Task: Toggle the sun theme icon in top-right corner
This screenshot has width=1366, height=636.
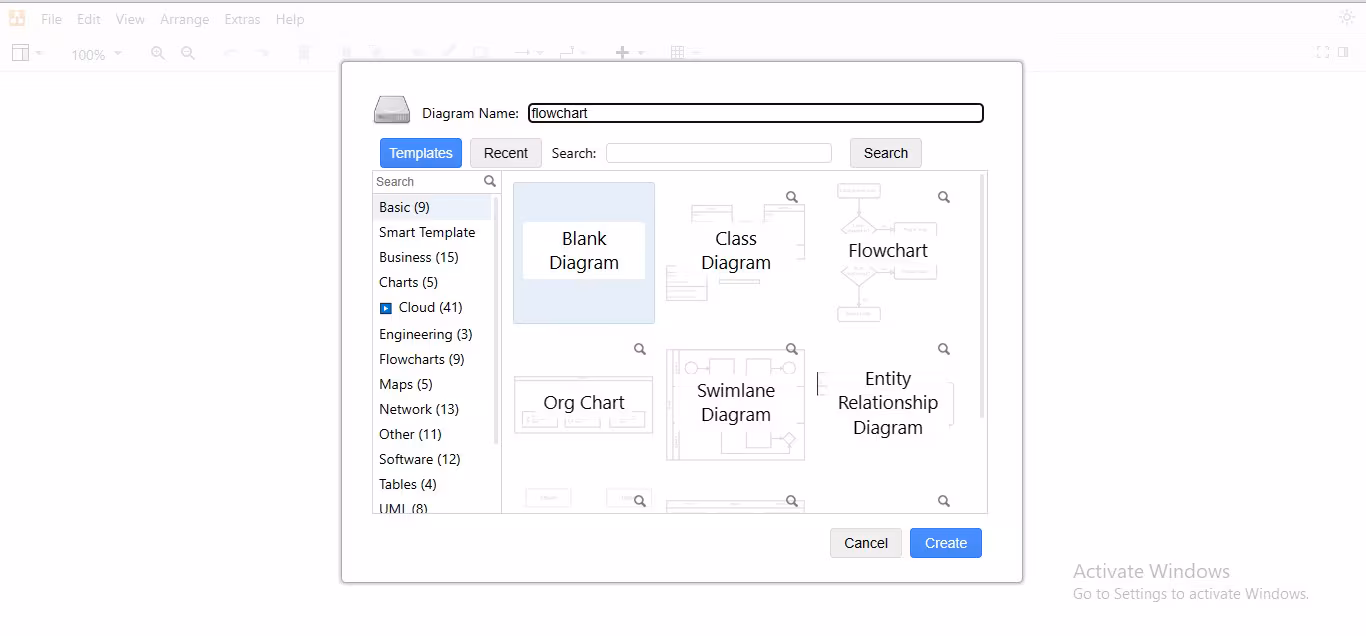Action: pos(1346,17)
